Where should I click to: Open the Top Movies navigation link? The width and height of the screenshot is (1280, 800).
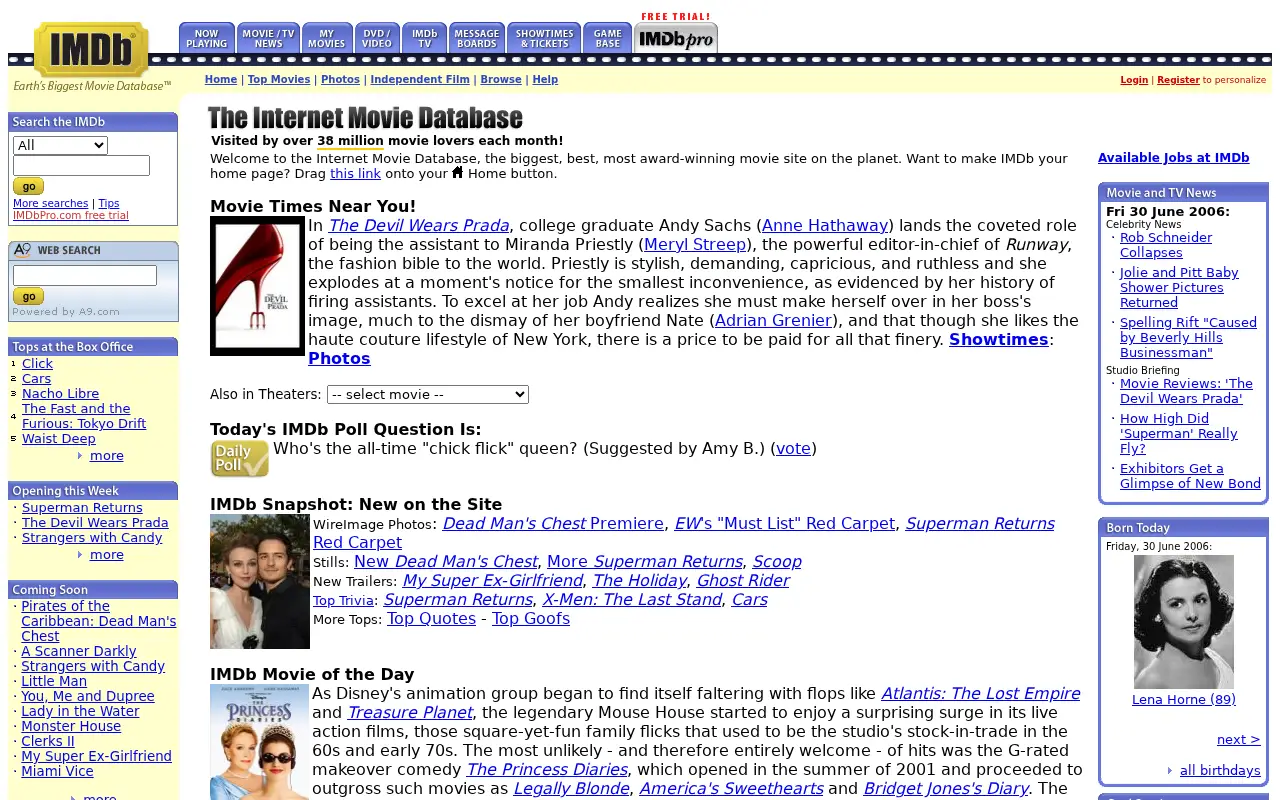[x=279, y=80]
